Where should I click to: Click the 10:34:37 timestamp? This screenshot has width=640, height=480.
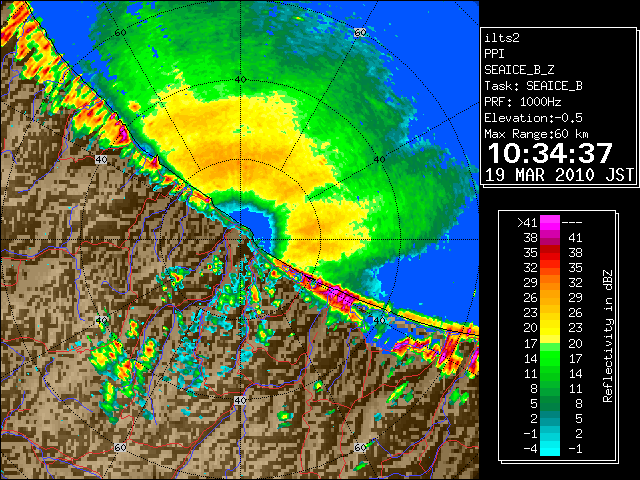(550, 153)
